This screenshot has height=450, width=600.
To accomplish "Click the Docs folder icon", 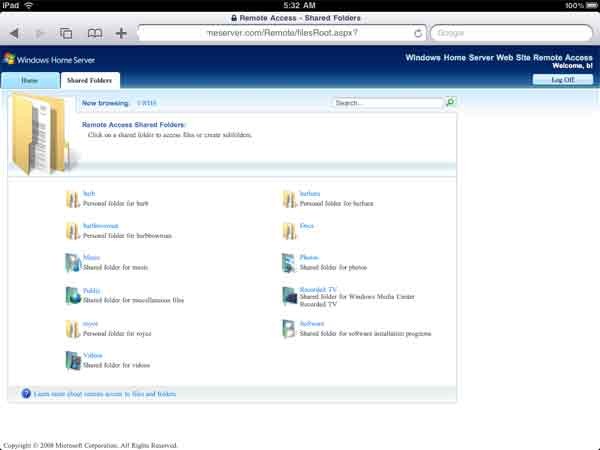I will point(289,232).
